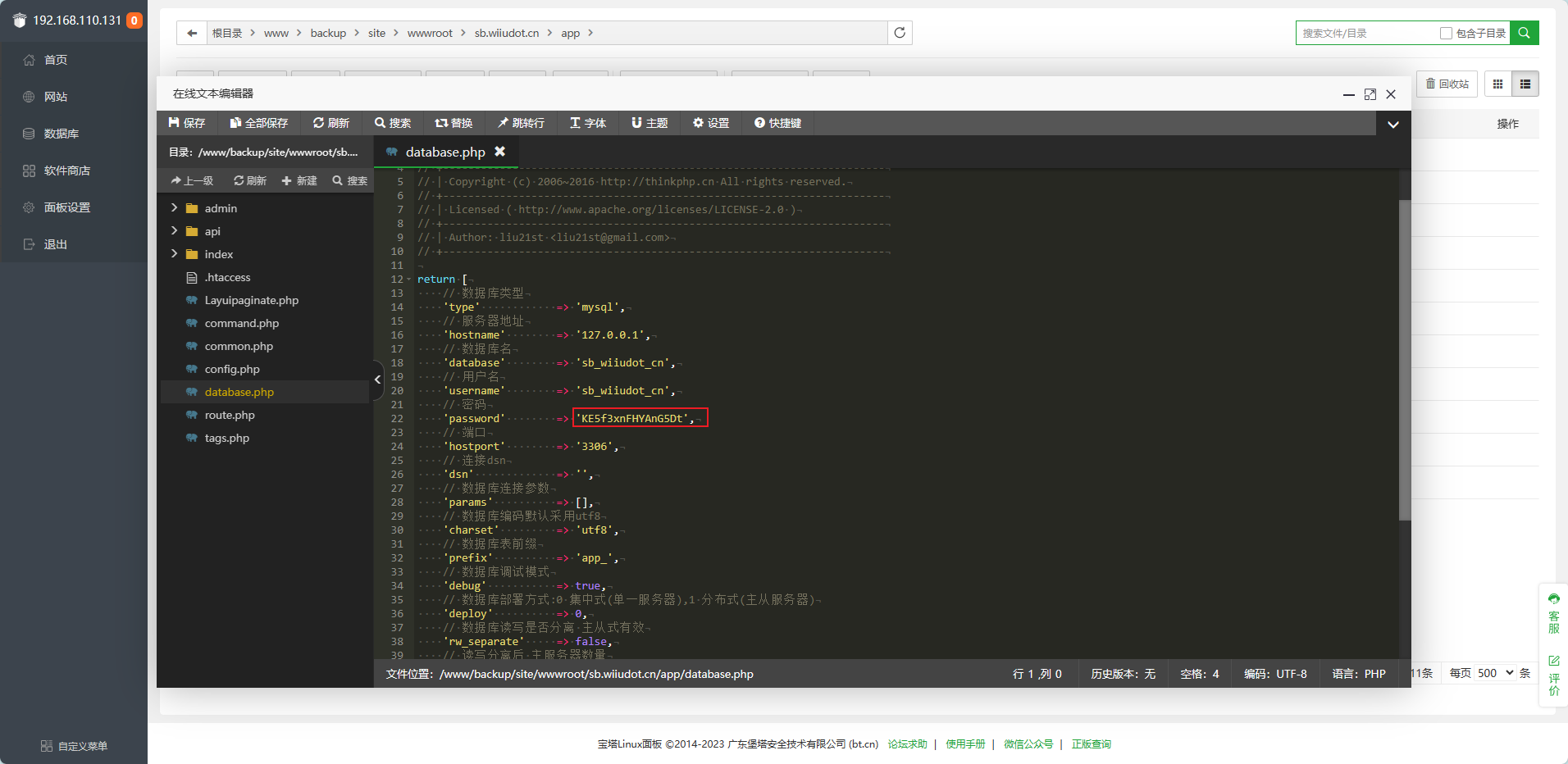Switch to grid view of files

(1497, 84)
